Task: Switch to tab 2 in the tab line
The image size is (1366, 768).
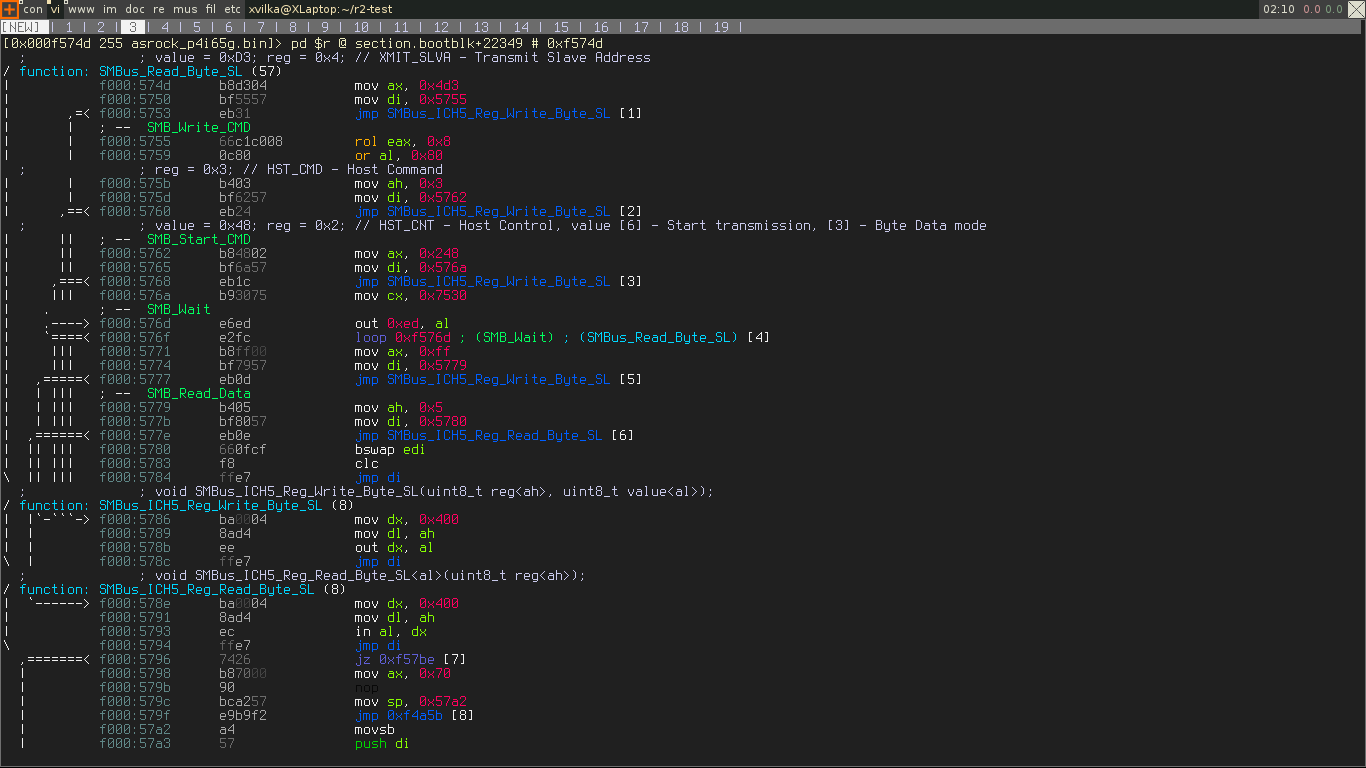Action: 101,27
